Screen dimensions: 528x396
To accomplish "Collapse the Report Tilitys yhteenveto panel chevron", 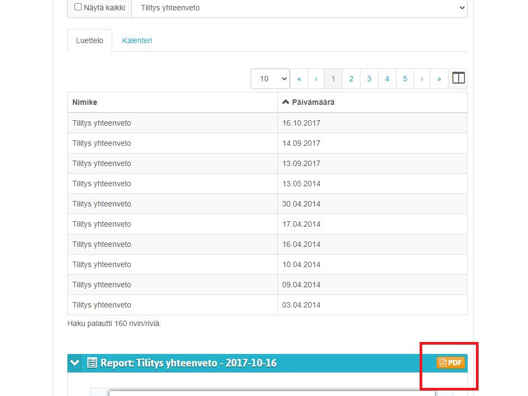I will [75, 363].
